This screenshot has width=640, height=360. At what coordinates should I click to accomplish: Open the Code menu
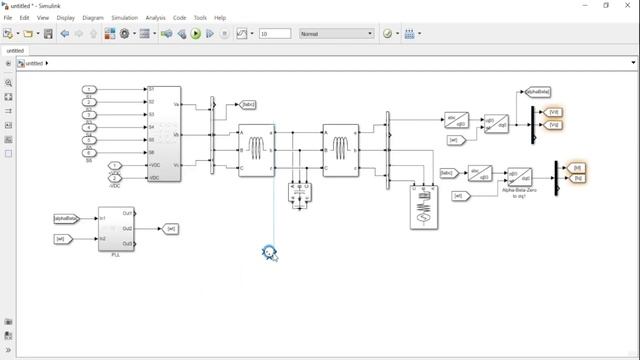(180, 18)
